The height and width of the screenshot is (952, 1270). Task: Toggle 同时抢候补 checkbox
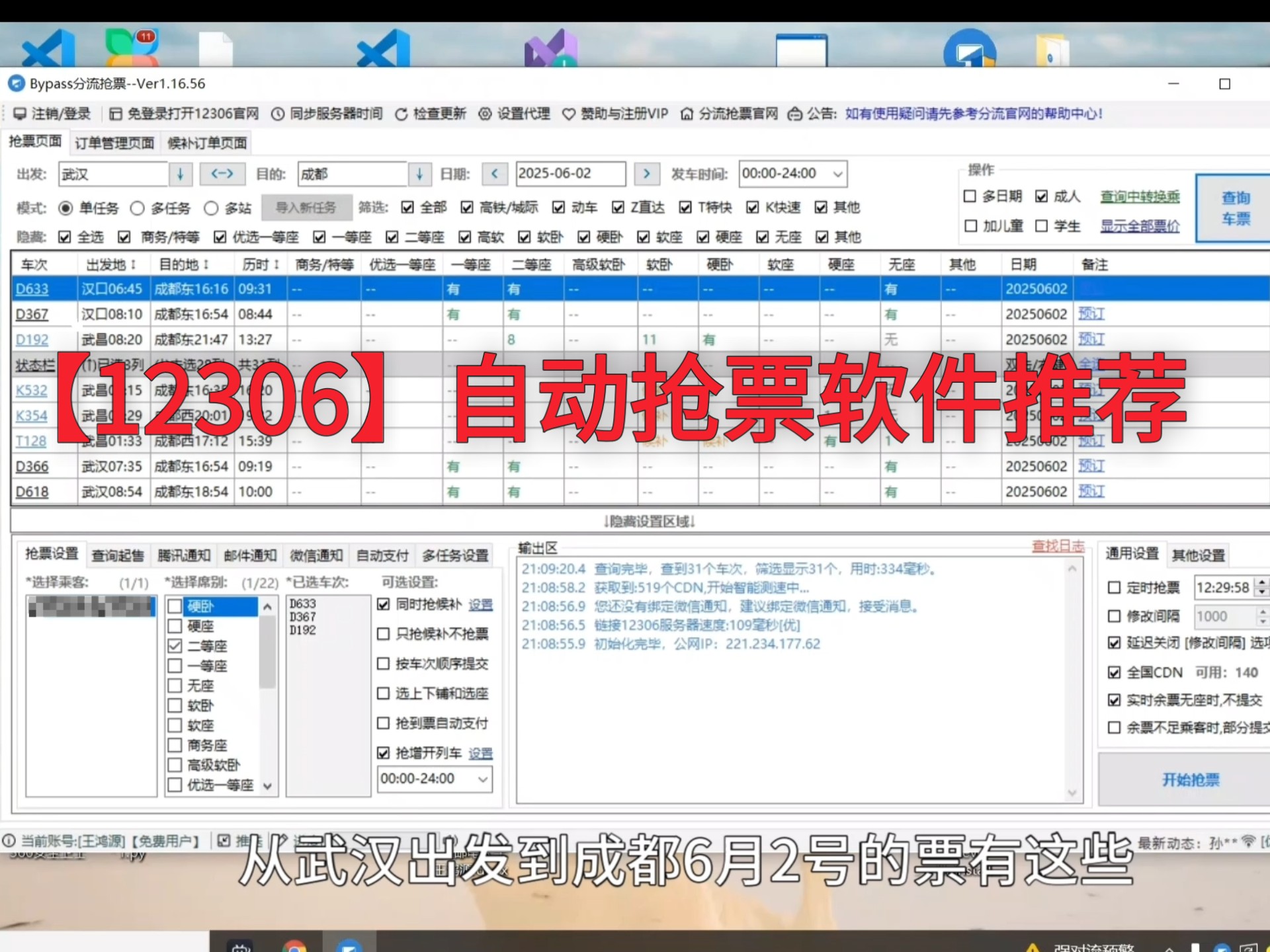[383, 604]
